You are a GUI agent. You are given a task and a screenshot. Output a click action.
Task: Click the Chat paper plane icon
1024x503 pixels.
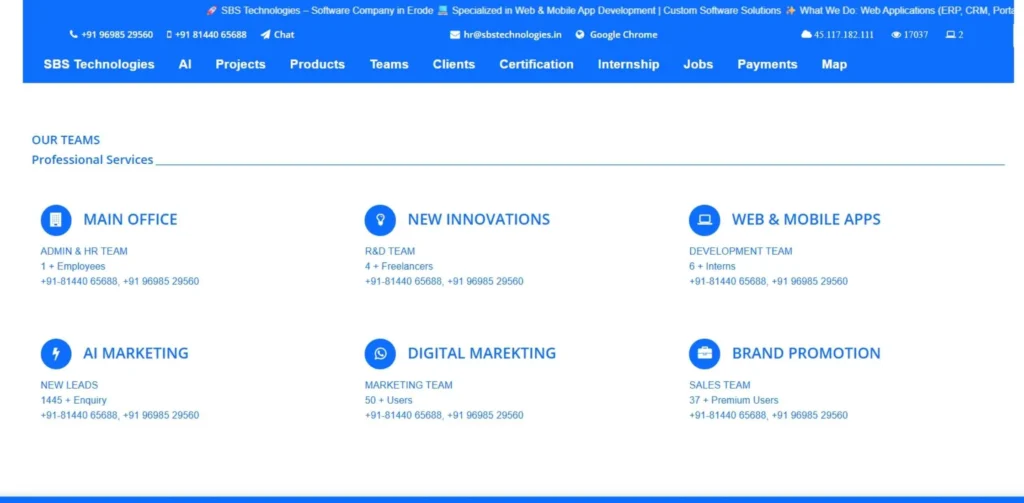[x=266, y=35]
